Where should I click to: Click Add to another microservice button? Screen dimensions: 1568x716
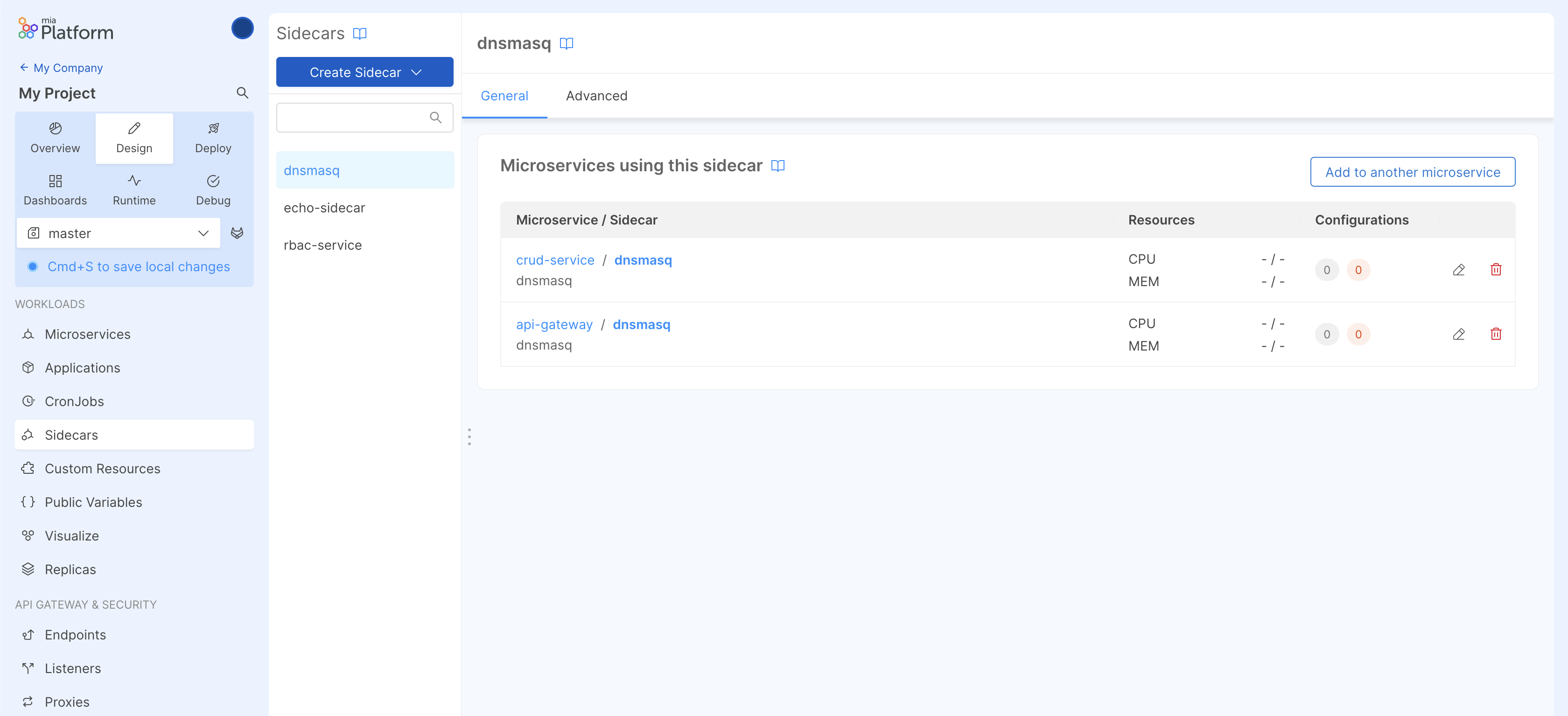(1412, 172)
